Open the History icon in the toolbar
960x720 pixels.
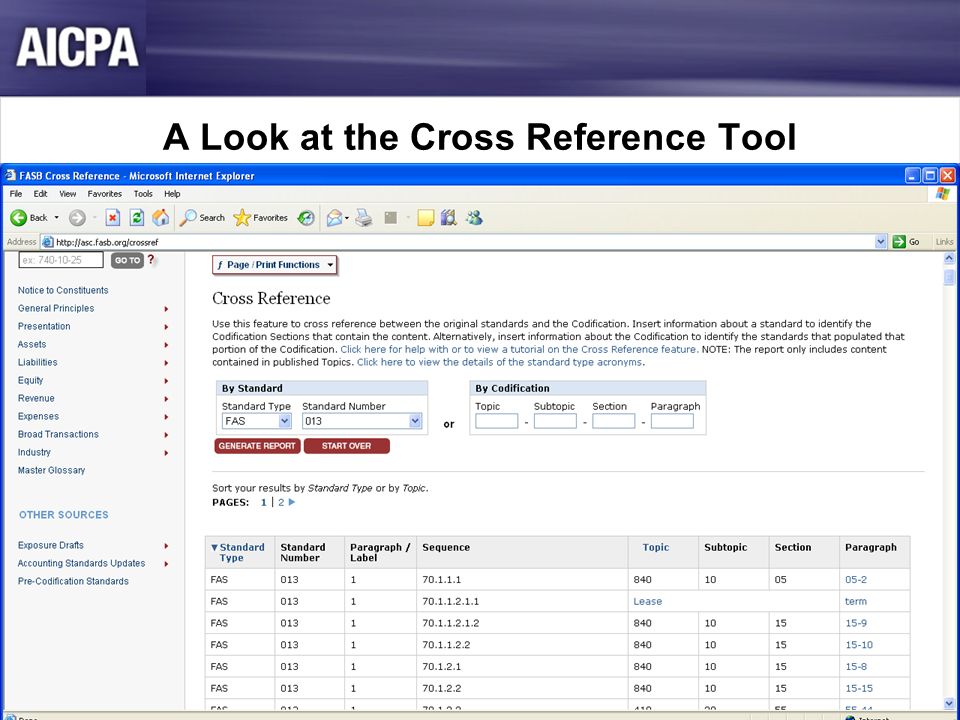click(306, 217)
